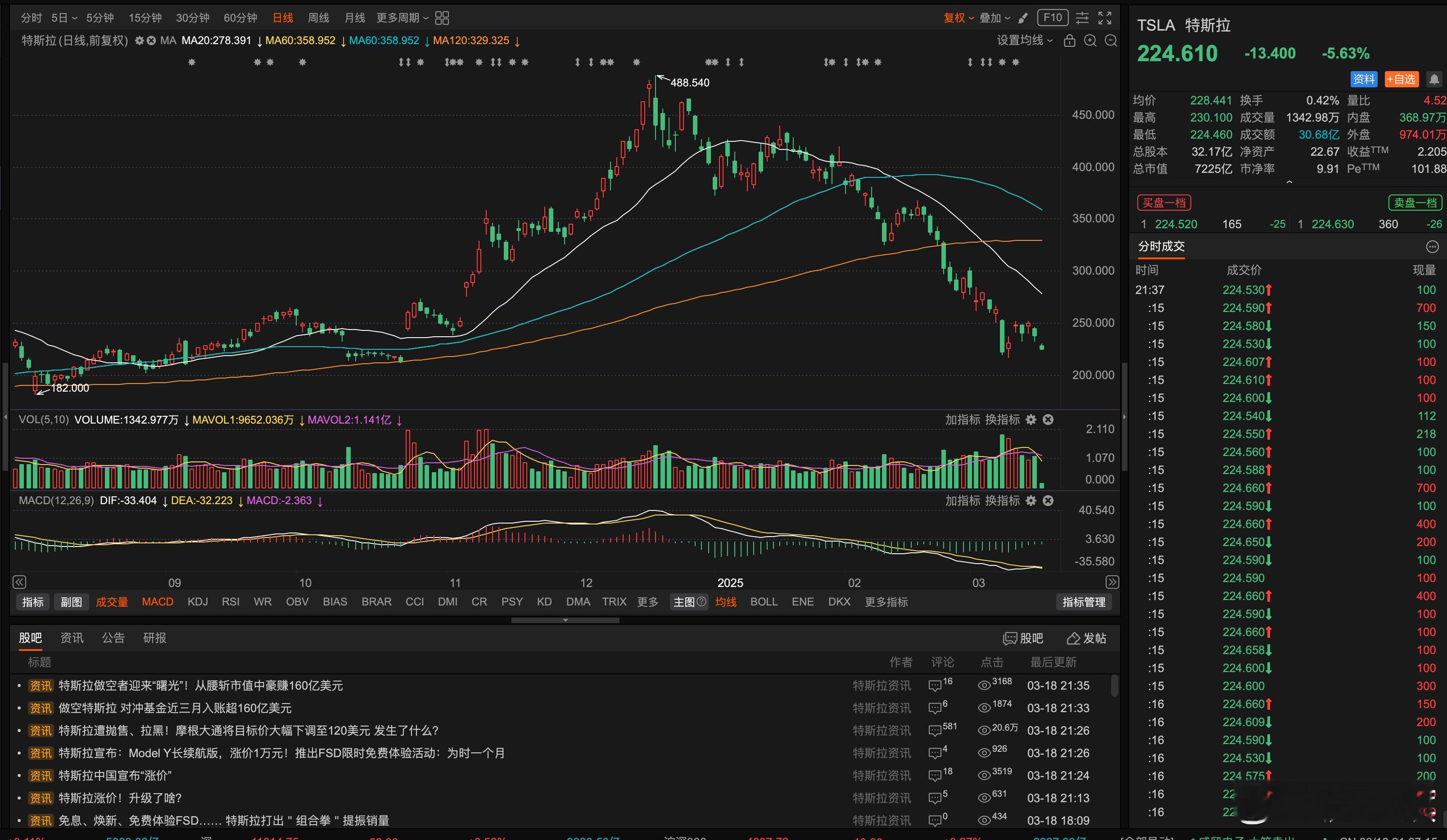The image size is (1447, 840).
Task: Lock the chart with padlock icon
Action: [1069, 41]
